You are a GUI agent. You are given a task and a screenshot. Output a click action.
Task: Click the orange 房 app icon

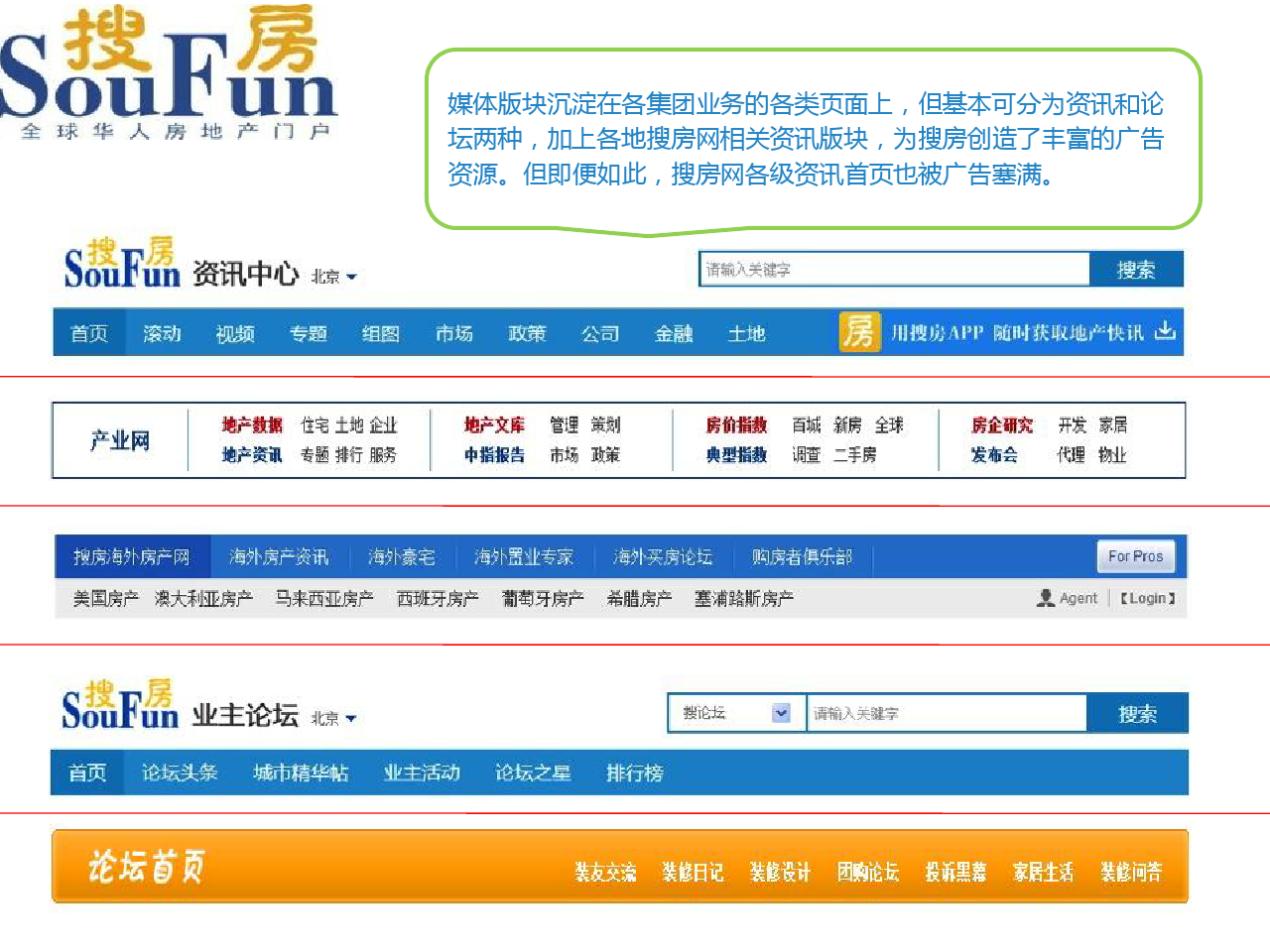coord(859,332)
